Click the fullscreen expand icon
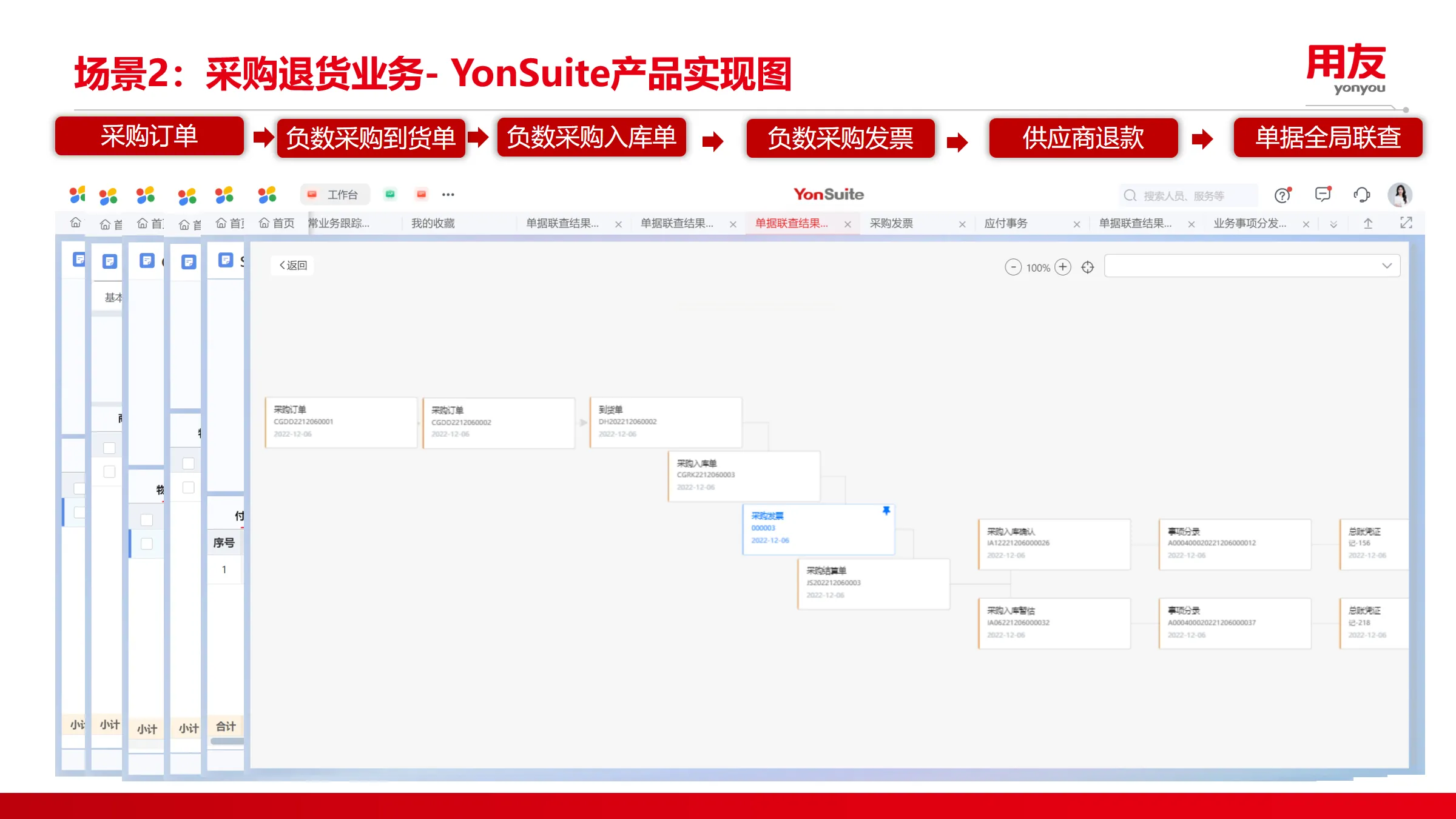This screenshot has width=1456, height=819. [x=1406, y=223]
